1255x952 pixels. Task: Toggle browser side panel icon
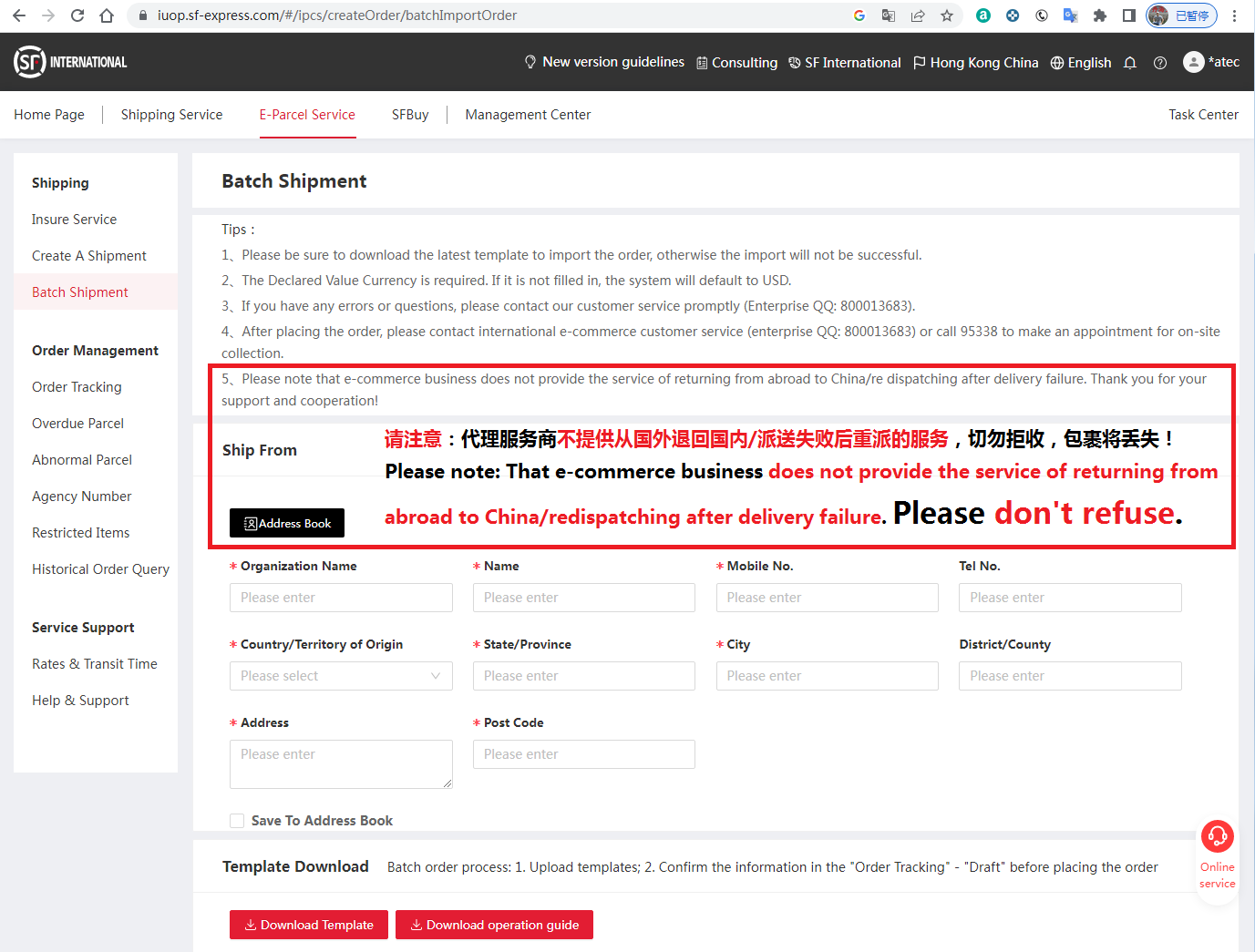[1129, 15]
